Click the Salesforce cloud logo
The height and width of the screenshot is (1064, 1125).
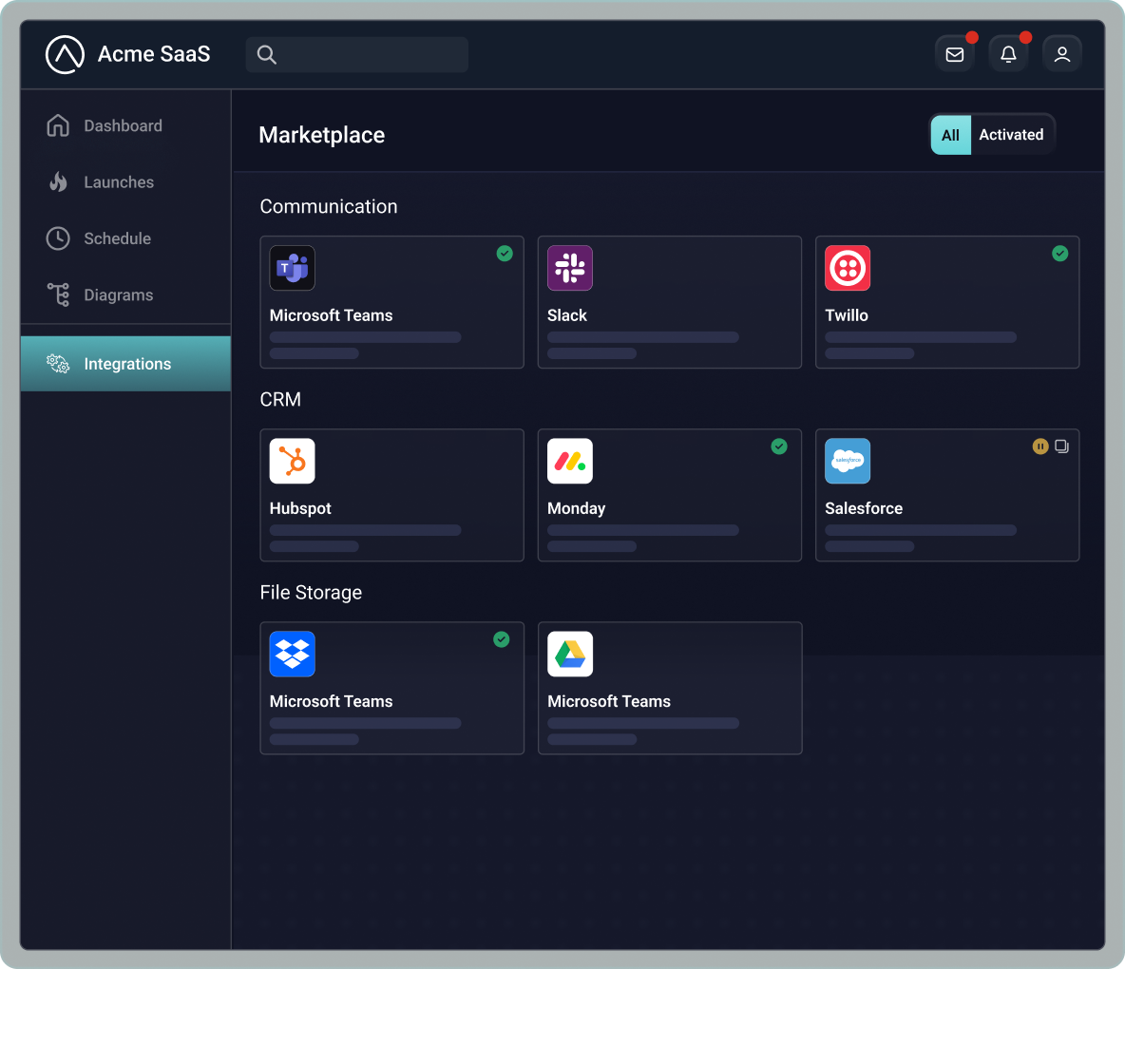pos(847,461)
